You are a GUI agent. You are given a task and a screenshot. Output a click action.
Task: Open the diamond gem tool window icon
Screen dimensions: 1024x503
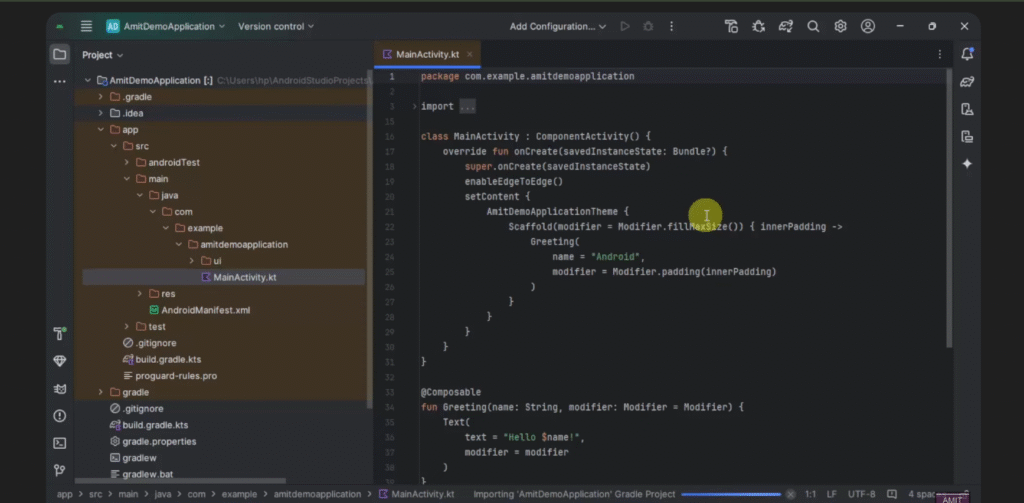(59, 361)
